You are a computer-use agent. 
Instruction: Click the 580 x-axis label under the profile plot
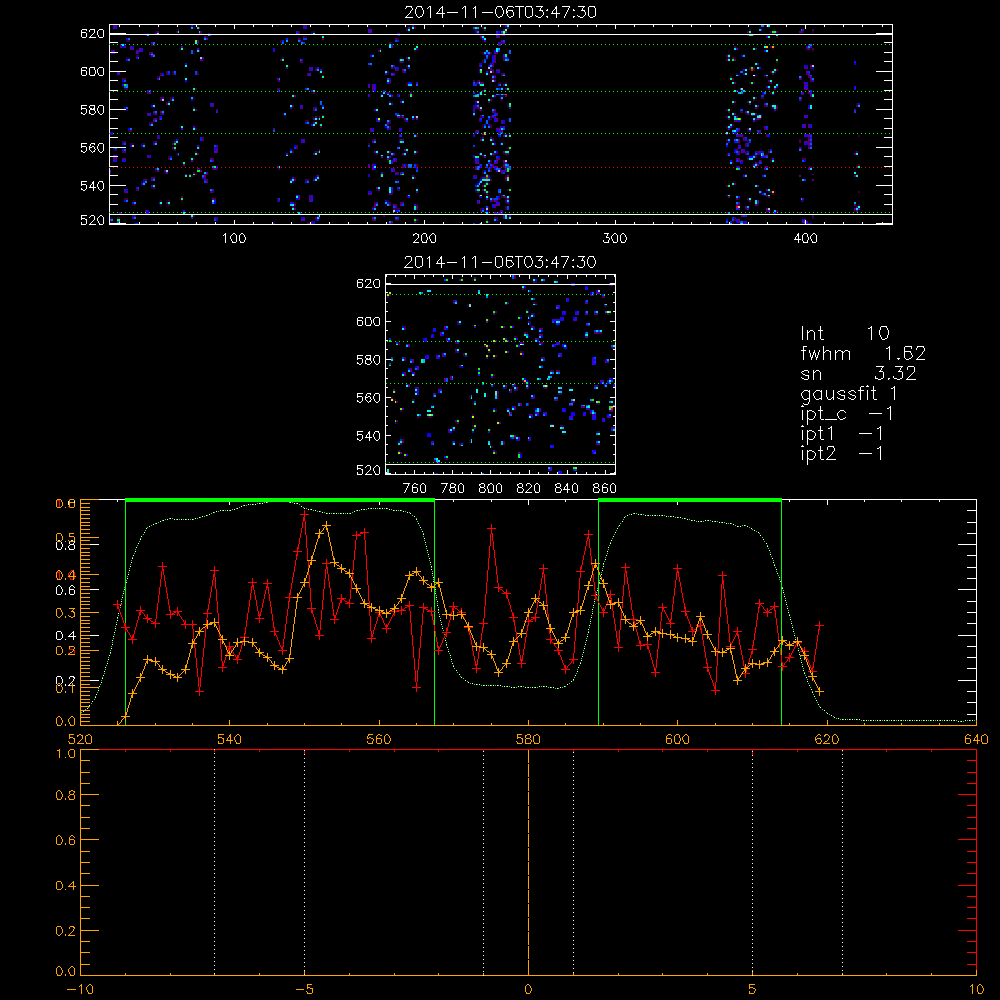pyautogui.click(x=528, y=739)
